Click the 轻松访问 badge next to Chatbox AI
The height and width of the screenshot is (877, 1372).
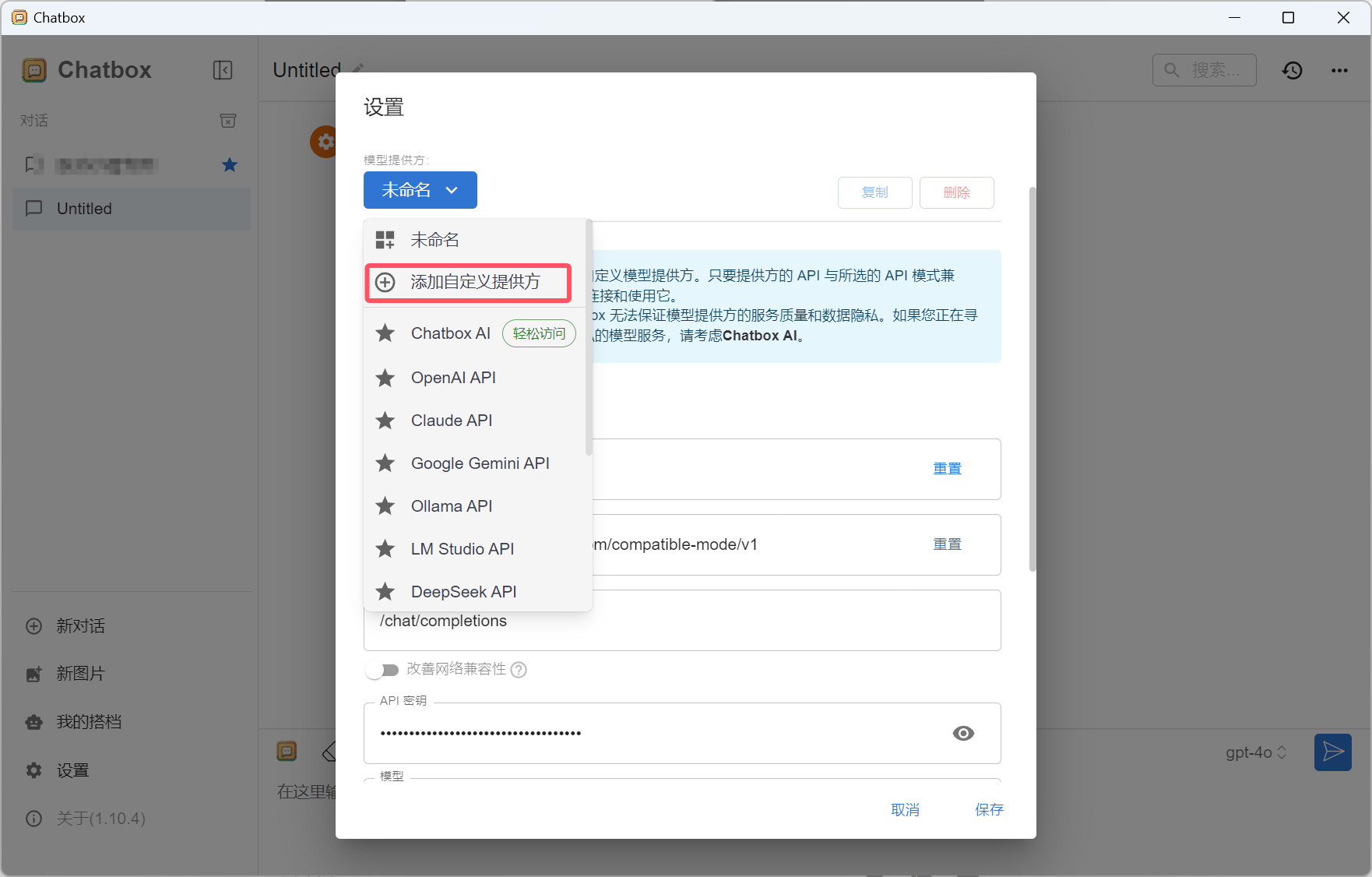[539, 333]
